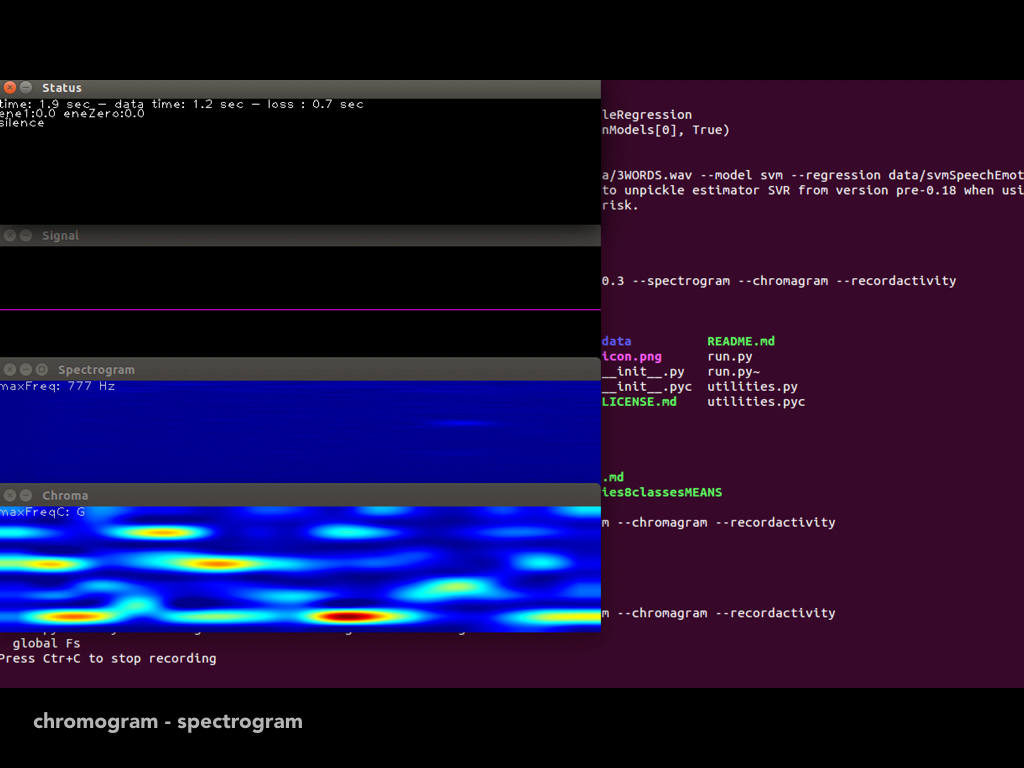Click '__init__.py' in terminal listing
Viewport: 1024px width, 768px height.
coord(643,372)
